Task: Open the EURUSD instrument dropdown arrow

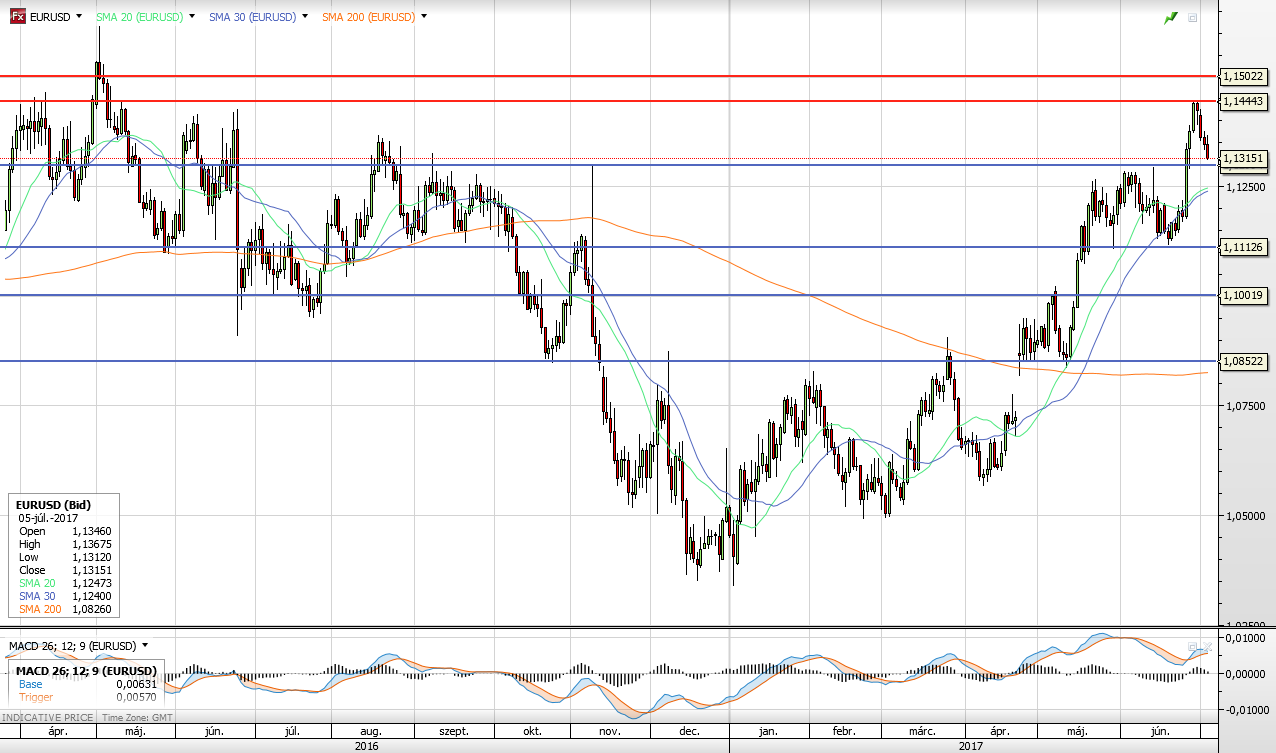Action: [x=79, y=17]
